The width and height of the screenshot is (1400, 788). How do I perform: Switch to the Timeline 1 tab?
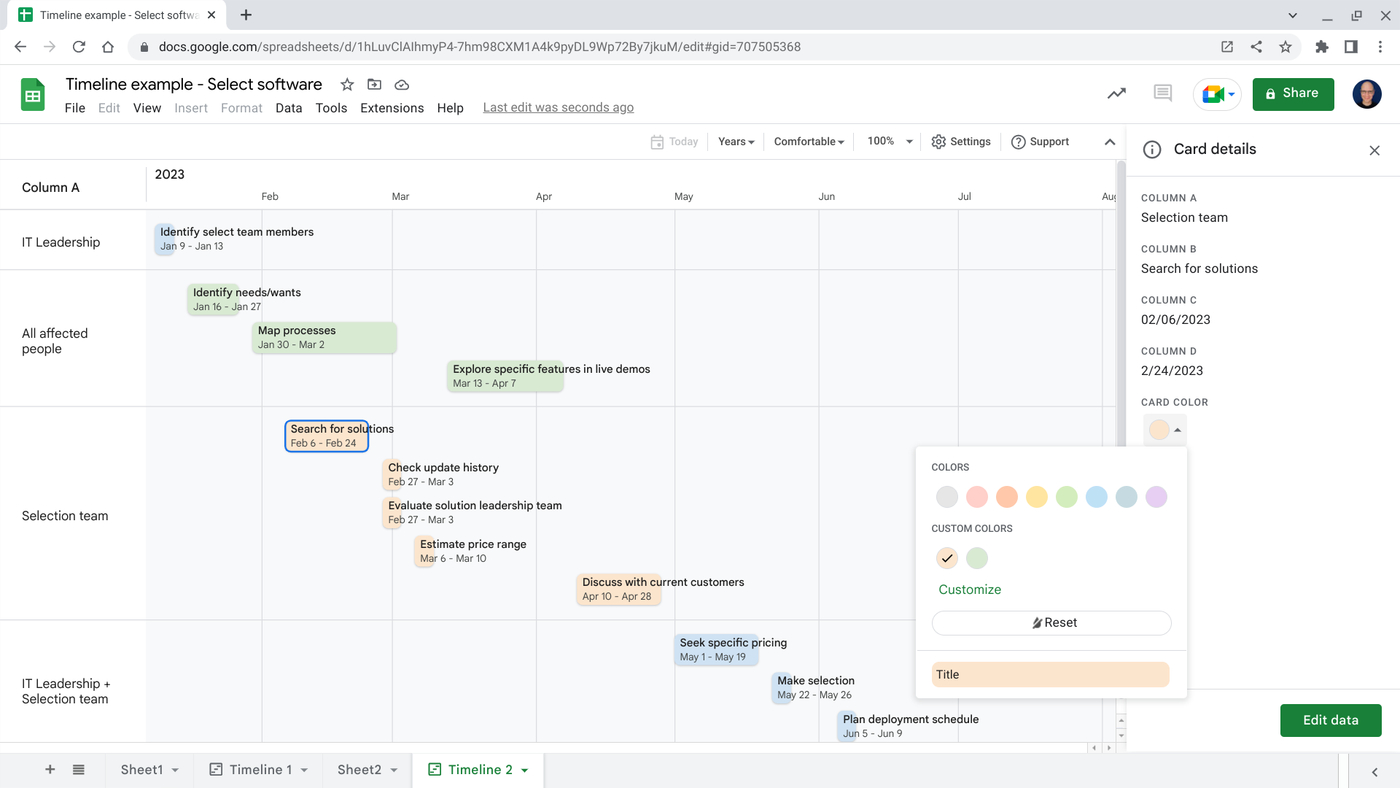click(x=260, y=770)
